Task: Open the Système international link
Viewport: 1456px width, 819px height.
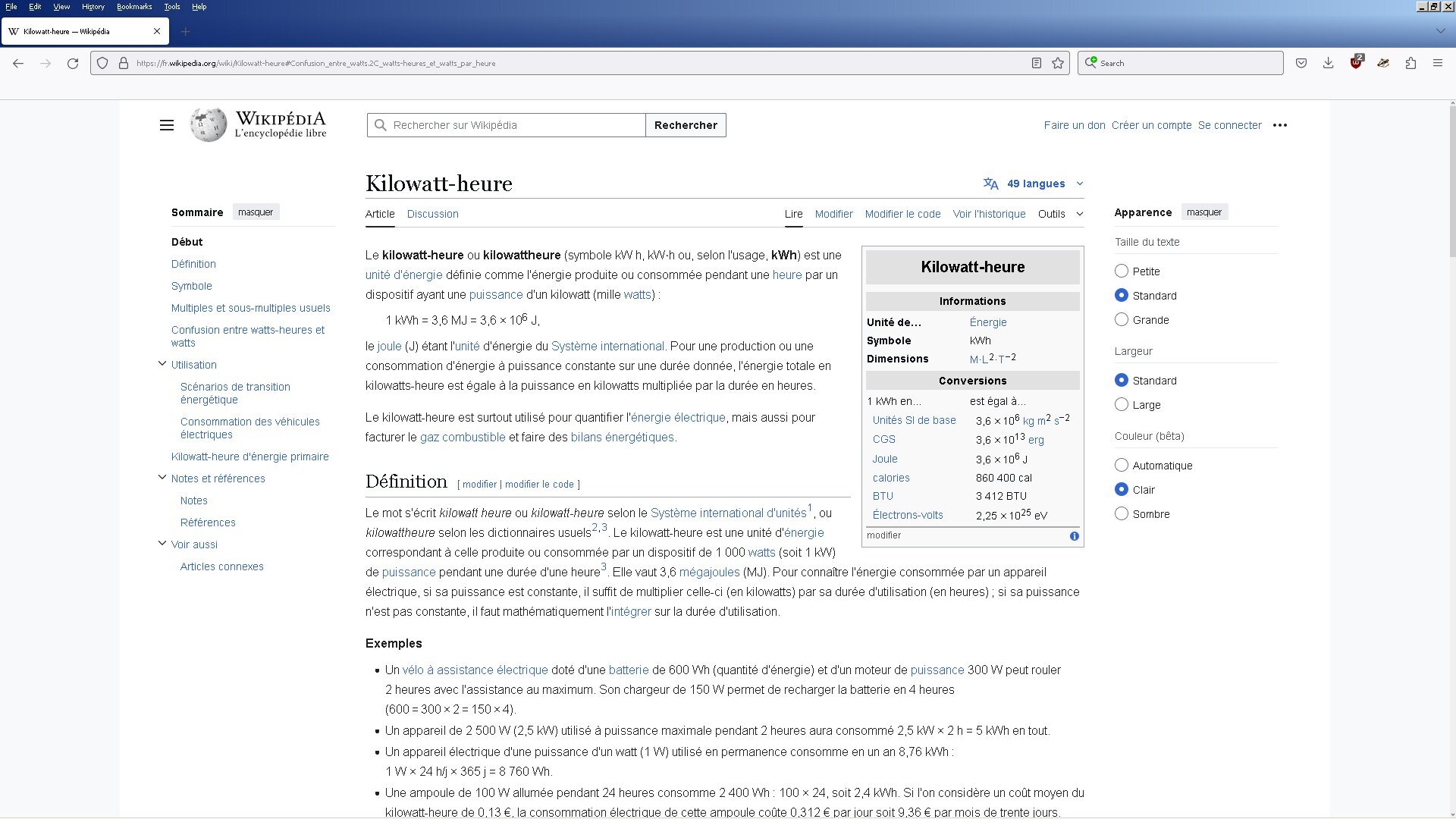Action: 607,346
